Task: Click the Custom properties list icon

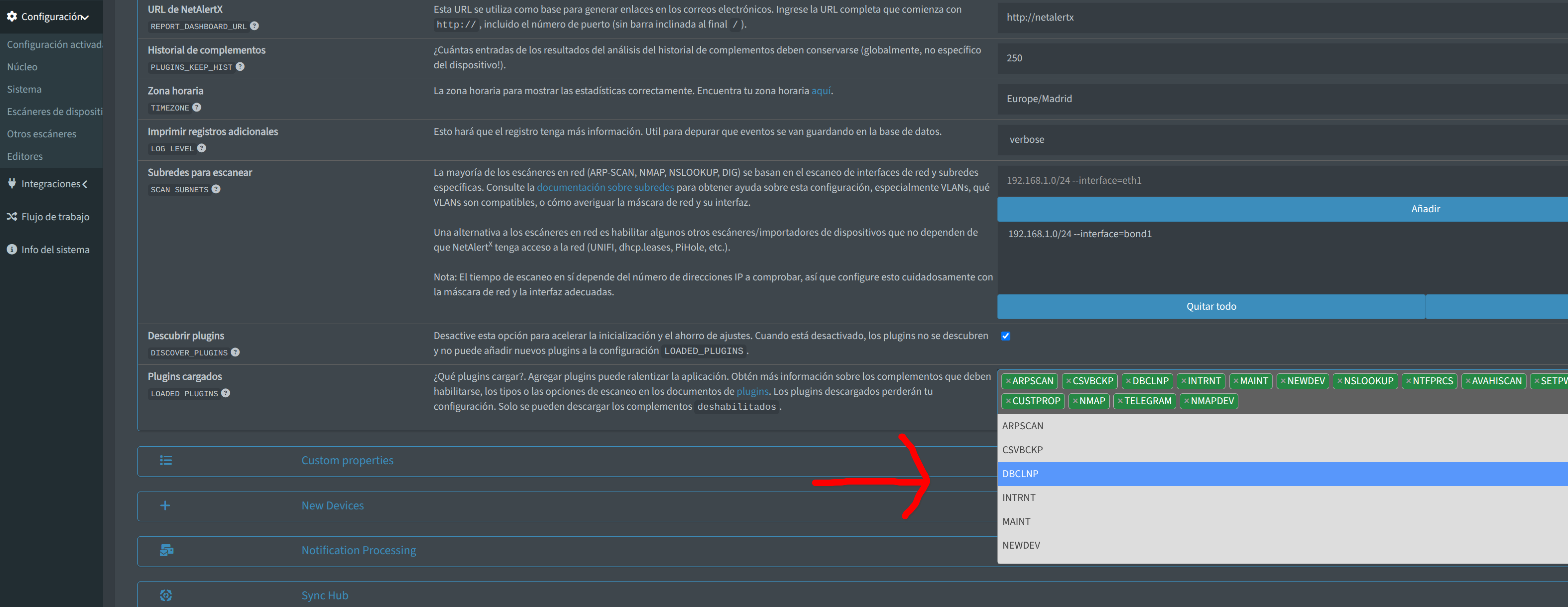Action: (166, 460)
